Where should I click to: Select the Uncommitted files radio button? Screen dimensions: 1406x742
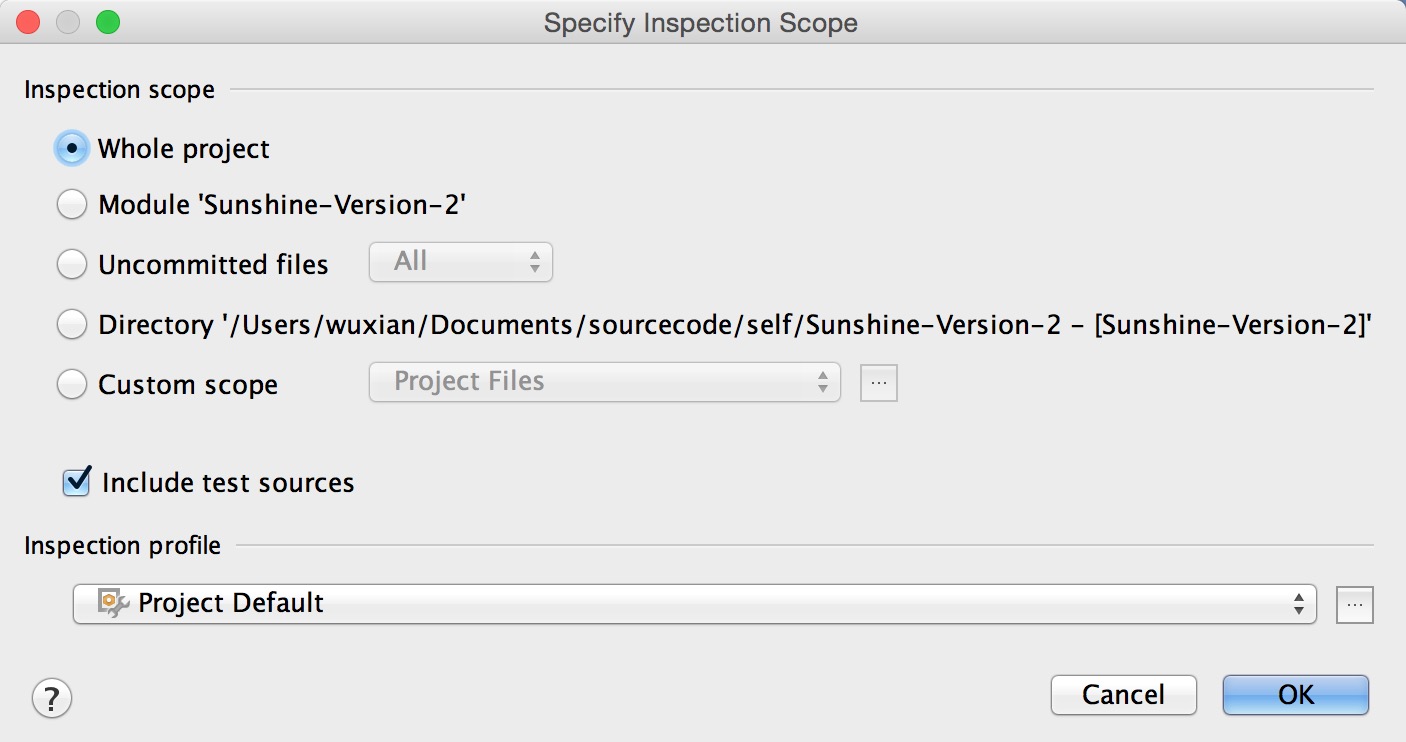[x=72, y=264]
